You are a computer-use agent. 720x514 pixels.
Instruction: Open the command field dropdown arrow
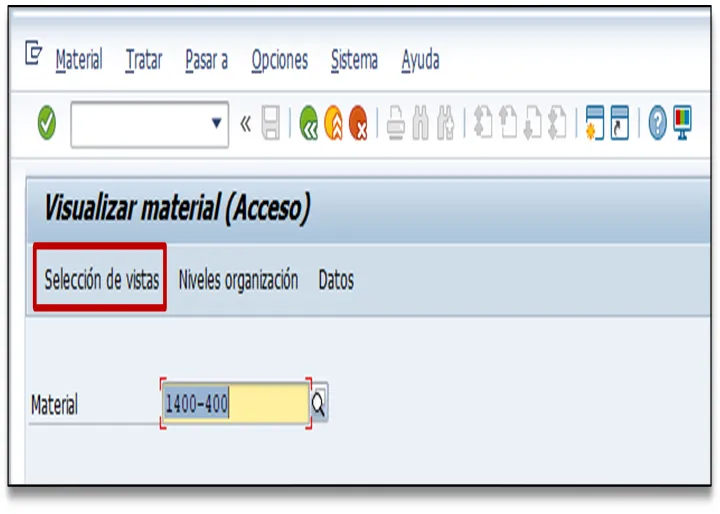(x=217, y=123)
